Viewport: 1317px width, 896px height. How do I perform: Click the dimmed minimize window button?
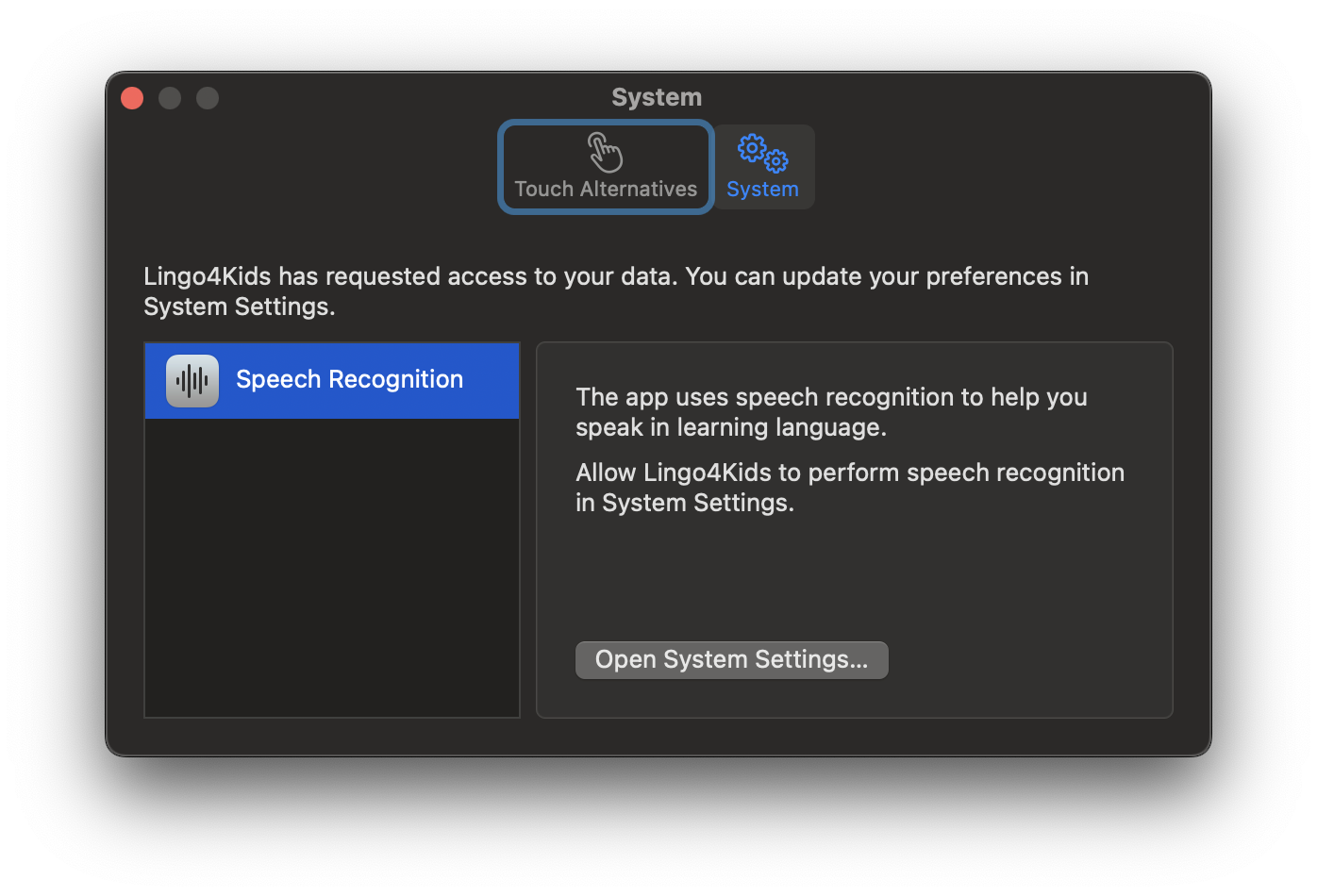(170, 98)
